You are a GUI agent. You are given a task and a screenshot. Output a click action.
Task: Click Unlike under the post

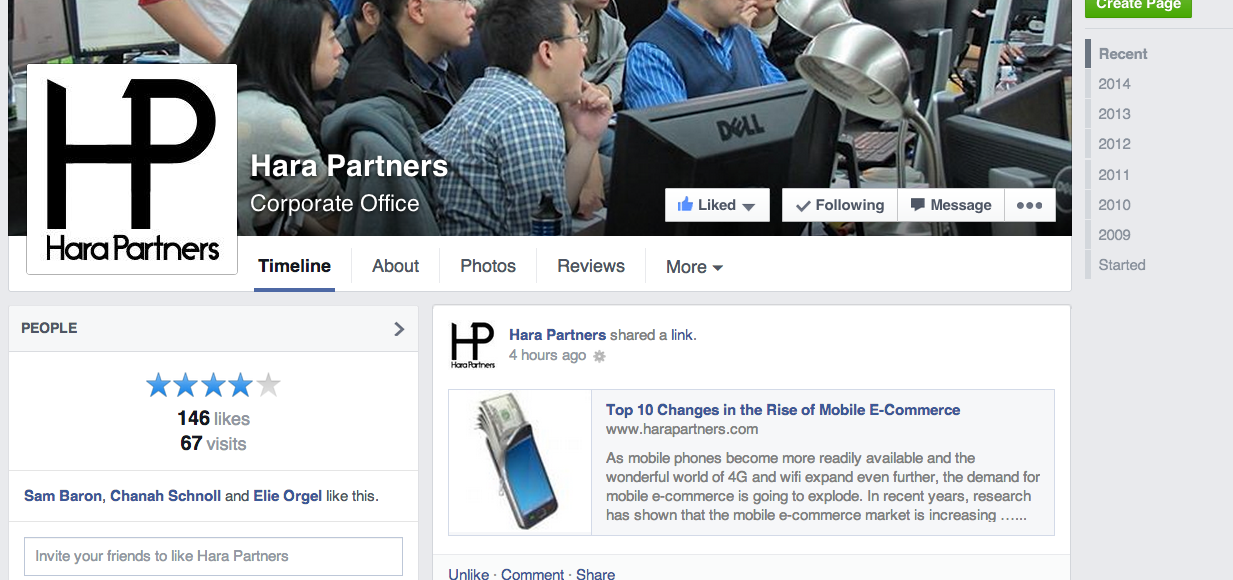tap(469, 574)
